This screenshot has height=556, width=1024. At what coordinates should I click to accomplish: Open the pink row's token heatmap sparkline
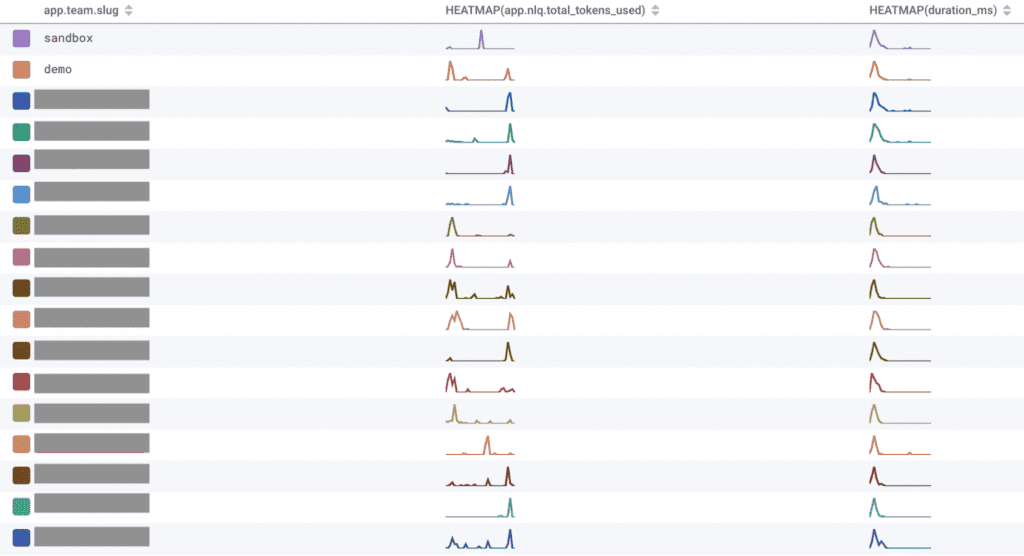(x=480, y=258)
